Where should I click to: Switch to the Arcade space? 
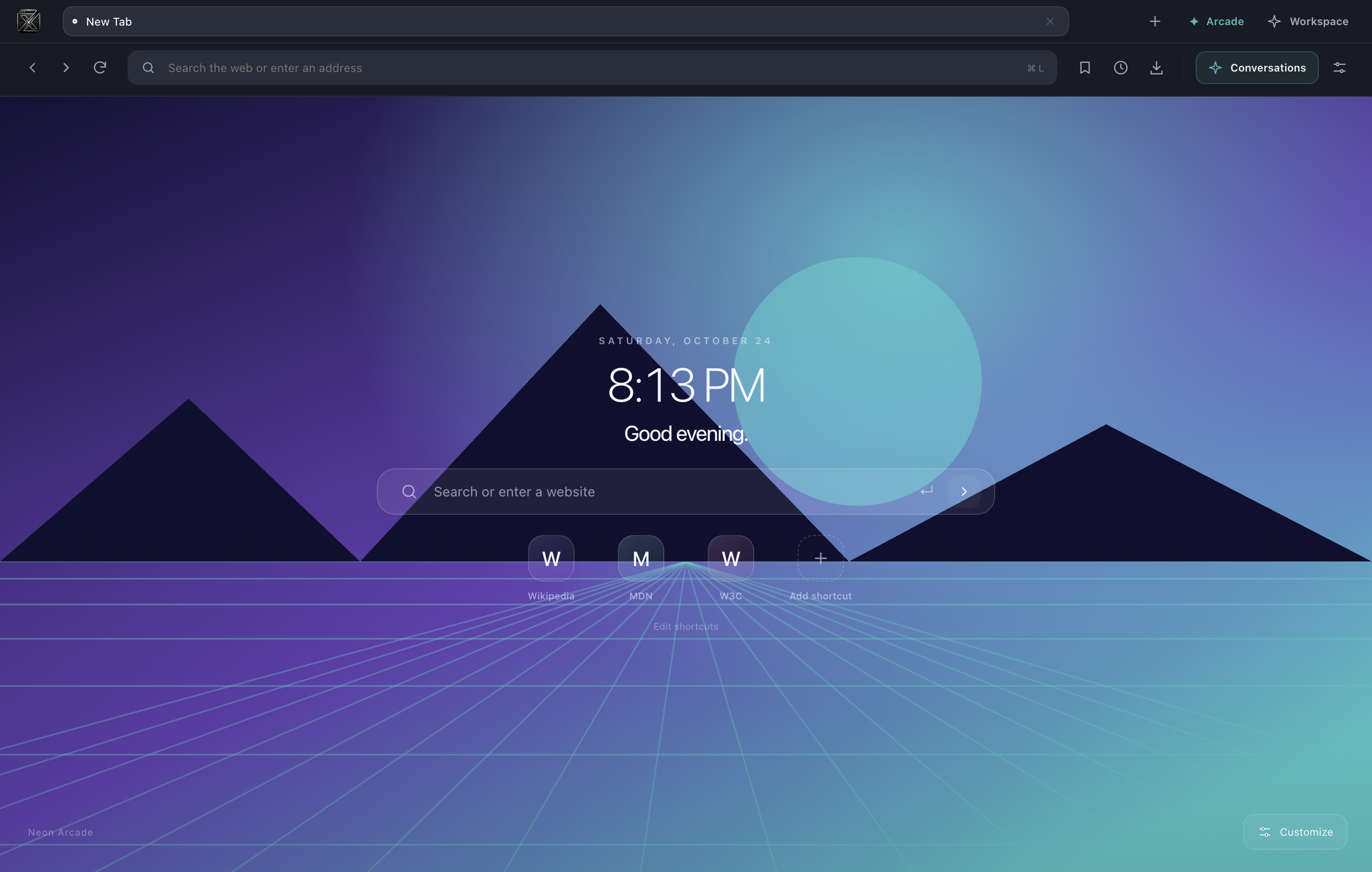[1216, 22]
